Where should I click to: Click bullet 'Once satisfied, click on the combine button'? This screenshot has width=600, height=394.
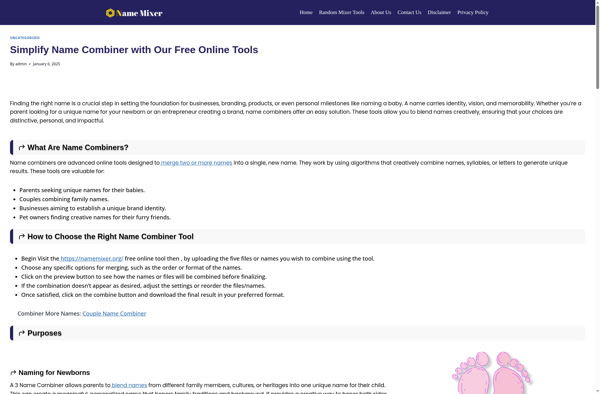point(153,295)
